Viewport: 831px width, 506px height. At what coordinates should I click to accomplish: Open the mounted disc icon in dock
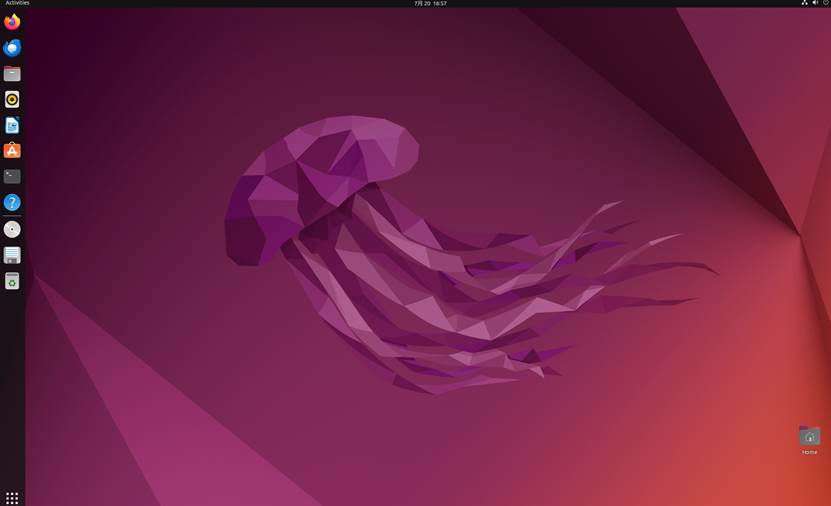point(12,229)
